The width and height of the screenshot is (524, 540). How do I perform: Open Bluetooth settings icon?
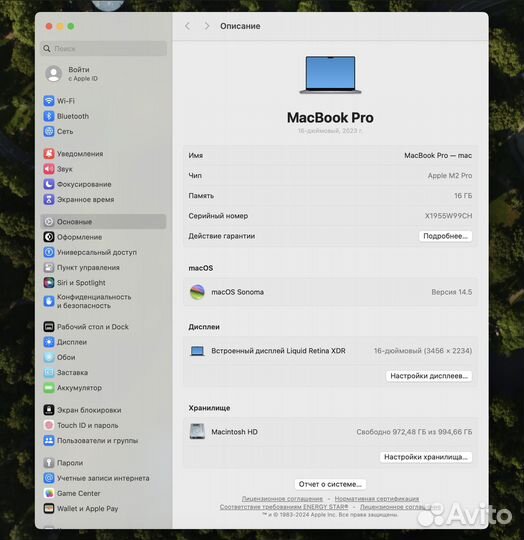coord(49,116)
